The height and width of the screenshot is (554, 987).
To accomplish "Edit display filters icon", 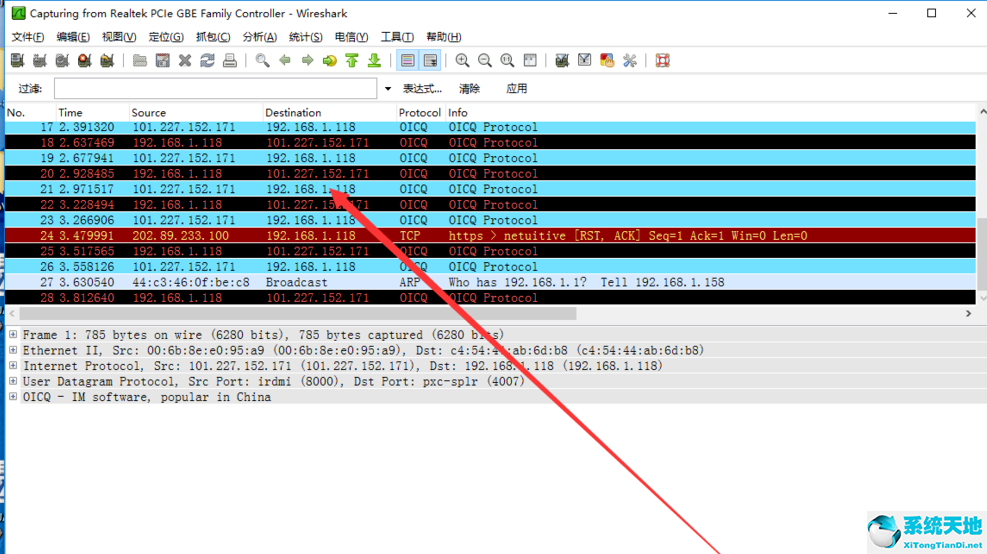I will pyautogui.click(x=585, y=60).
